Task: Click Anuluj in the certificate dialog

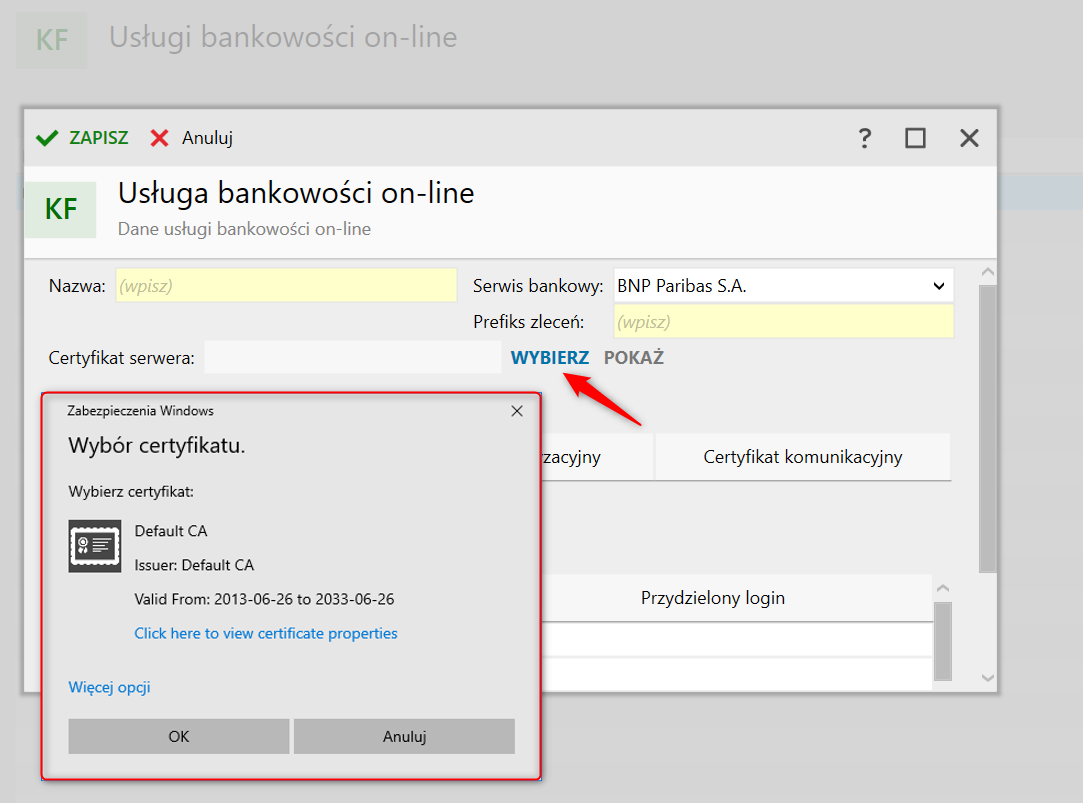Action: tap(405, 737)
